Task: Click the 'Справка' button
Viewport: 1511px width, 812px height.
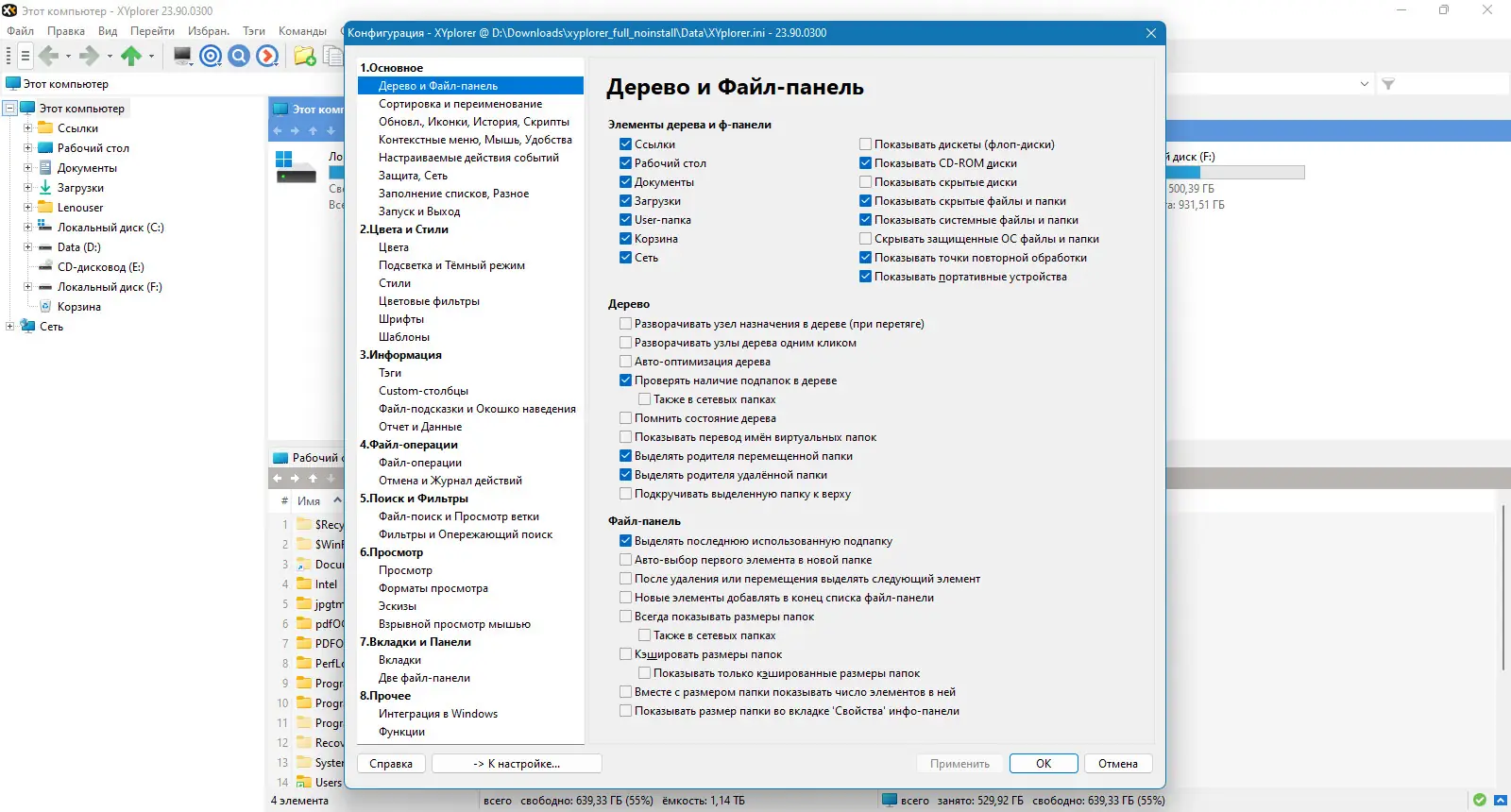Action: pos(391,764)
